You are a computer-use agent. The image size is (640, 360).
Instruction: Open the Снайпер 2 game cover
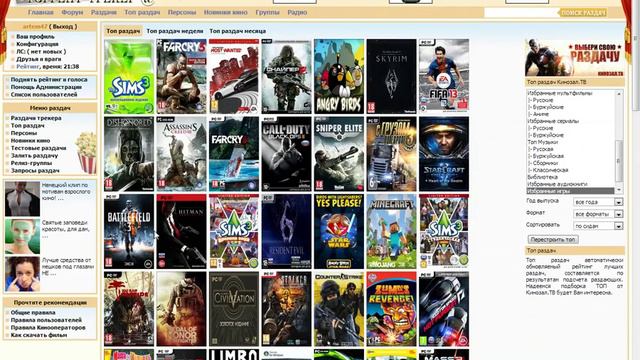click(x=286, y=76)
